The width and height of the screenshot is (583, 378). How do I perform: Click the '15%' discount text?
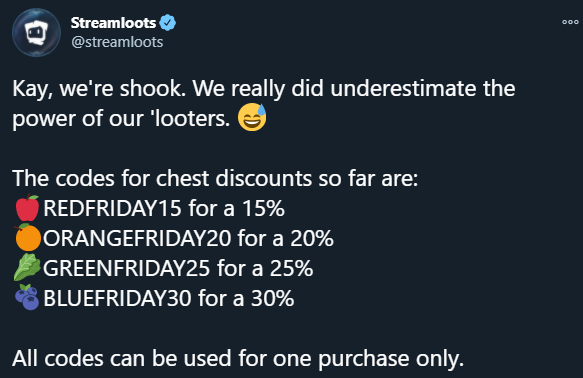click(x=263, y=208)
